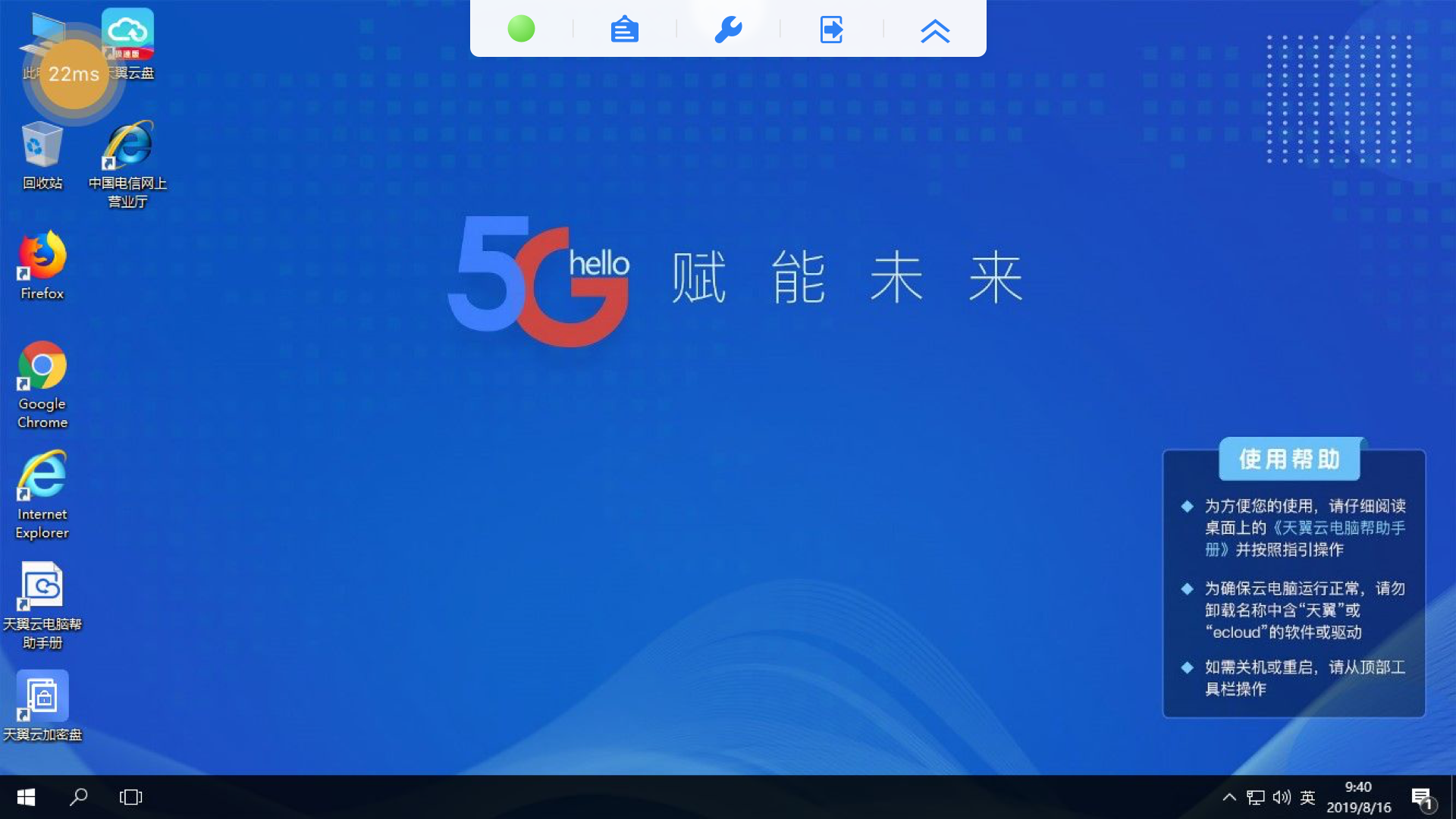Click the Task View button on taskbar
1456x819 pixels.
click(130, 797)
